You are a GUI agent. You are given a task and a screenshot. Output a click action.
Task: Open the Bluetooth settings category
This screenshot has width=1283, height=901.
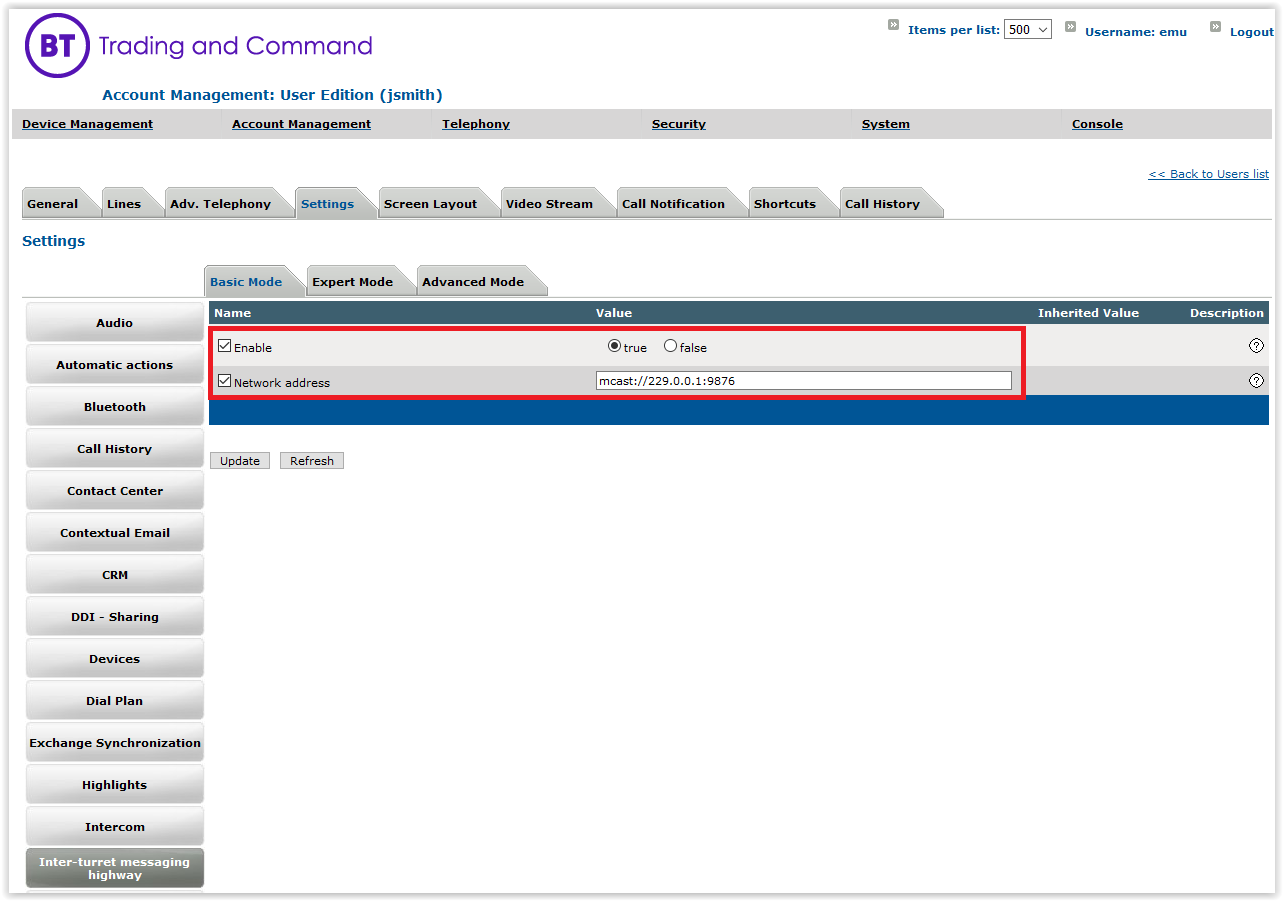115,407
